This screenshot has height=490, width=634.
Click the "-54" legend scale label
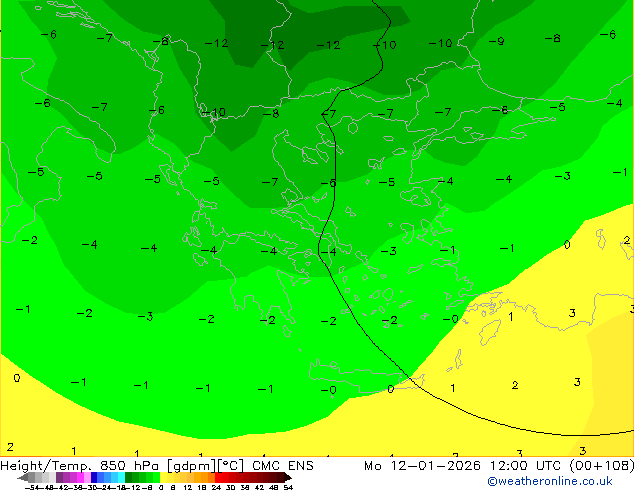32,487
